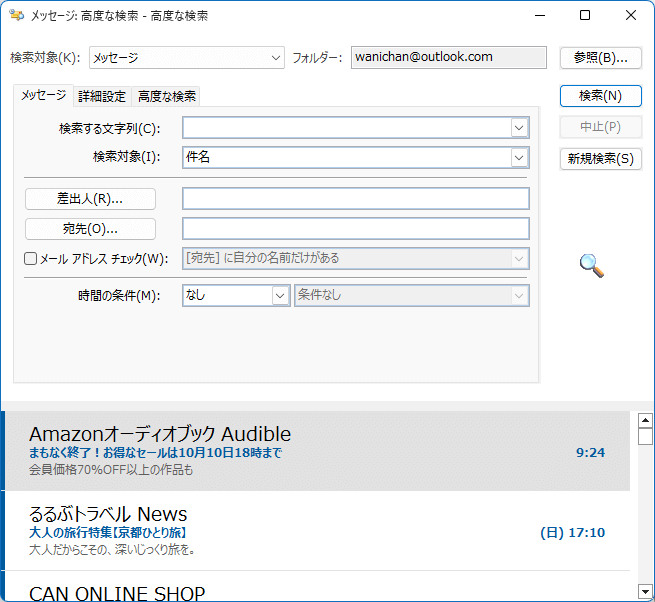655x602 pixels.
Task: Click the 宛先(O)... button
Action: click(x=90, y=229)
